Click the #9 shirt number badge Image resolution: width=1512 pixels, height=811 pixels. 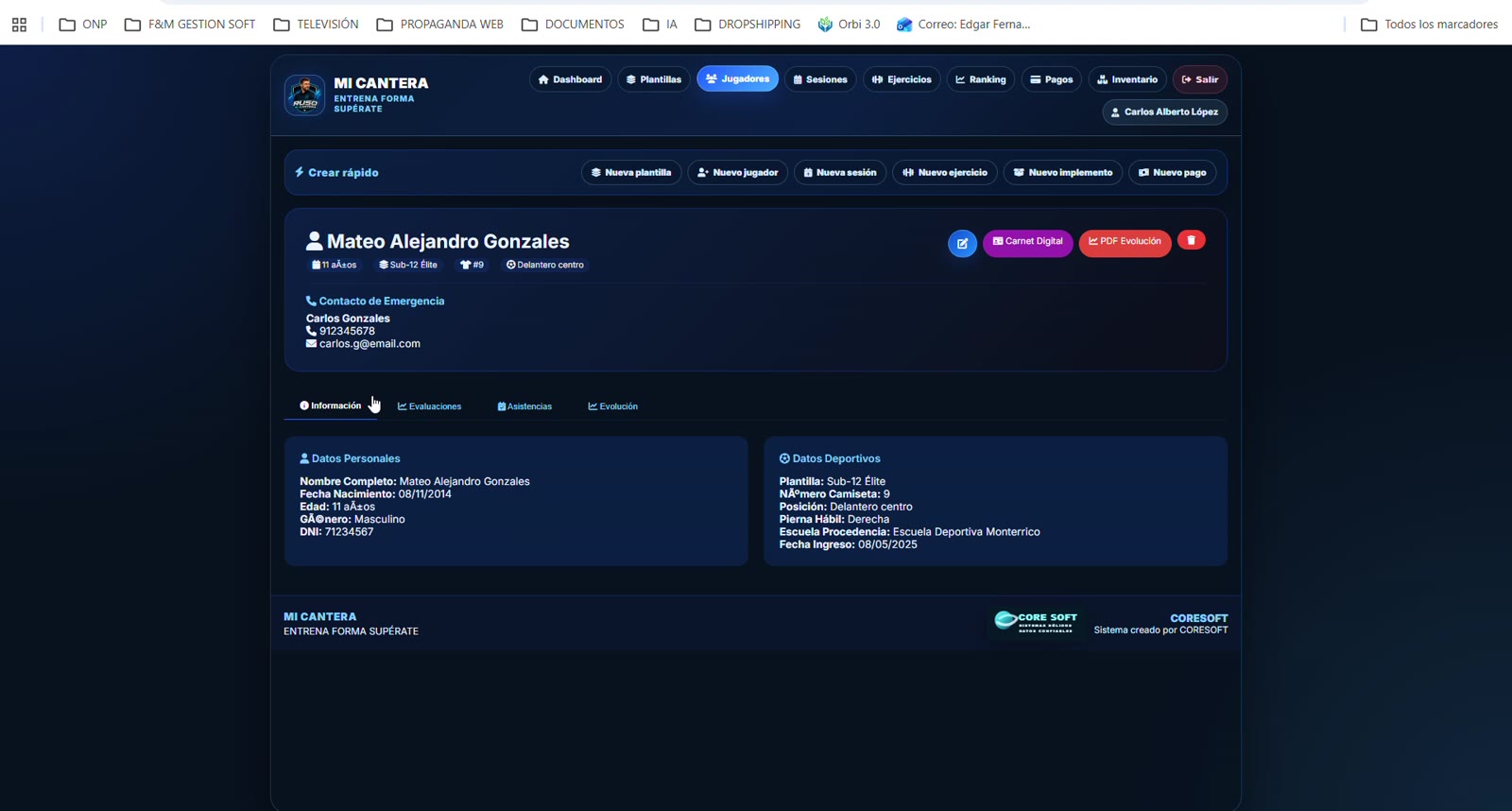[472, 265]
